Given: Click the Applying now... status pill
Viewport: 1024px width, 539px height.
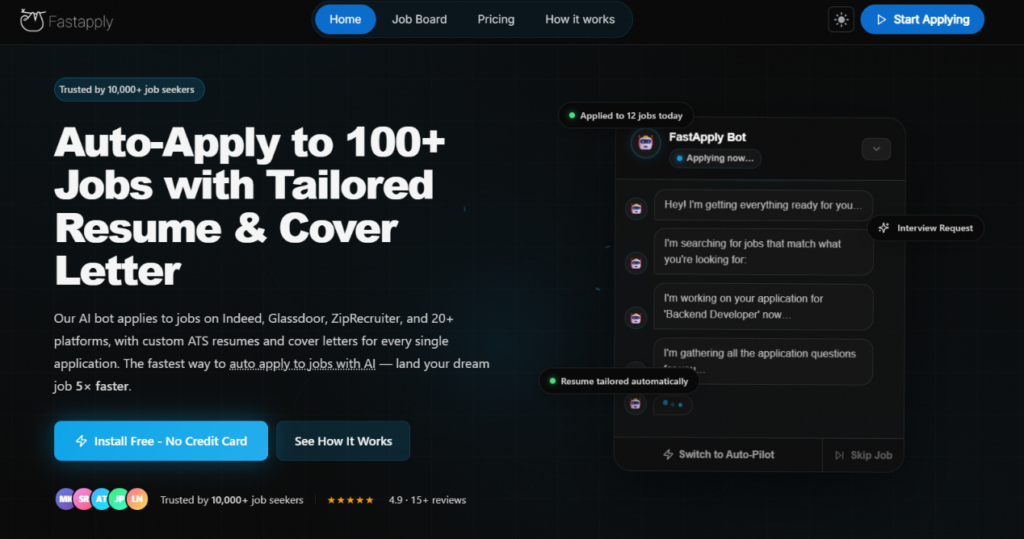Looking at the screenshot, I should click(x=715, y=158).
